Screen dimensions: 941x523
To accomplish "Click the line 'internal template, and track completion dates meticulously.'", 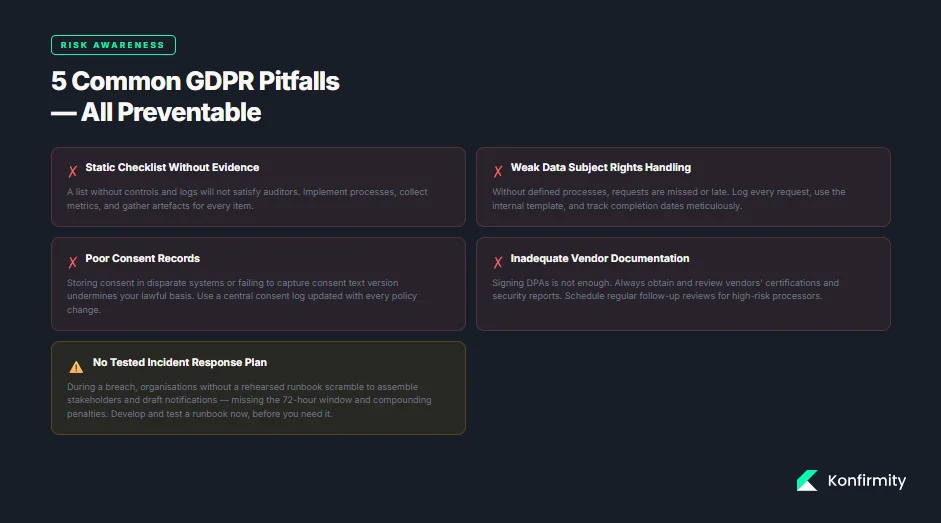I will tap(617, 206).
